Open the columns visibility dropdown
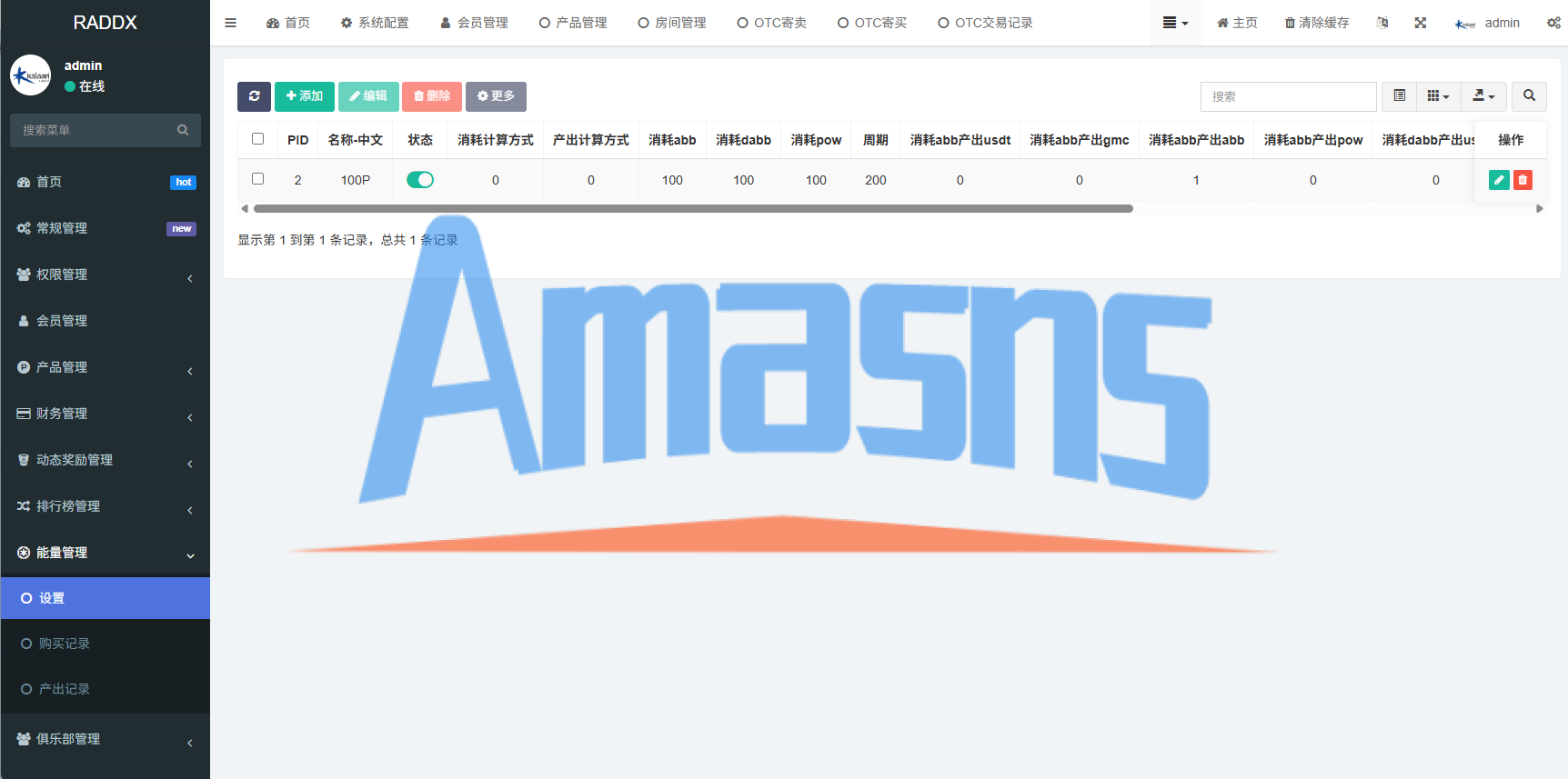Screen dimensions: 1568x779 (1439, 96)
